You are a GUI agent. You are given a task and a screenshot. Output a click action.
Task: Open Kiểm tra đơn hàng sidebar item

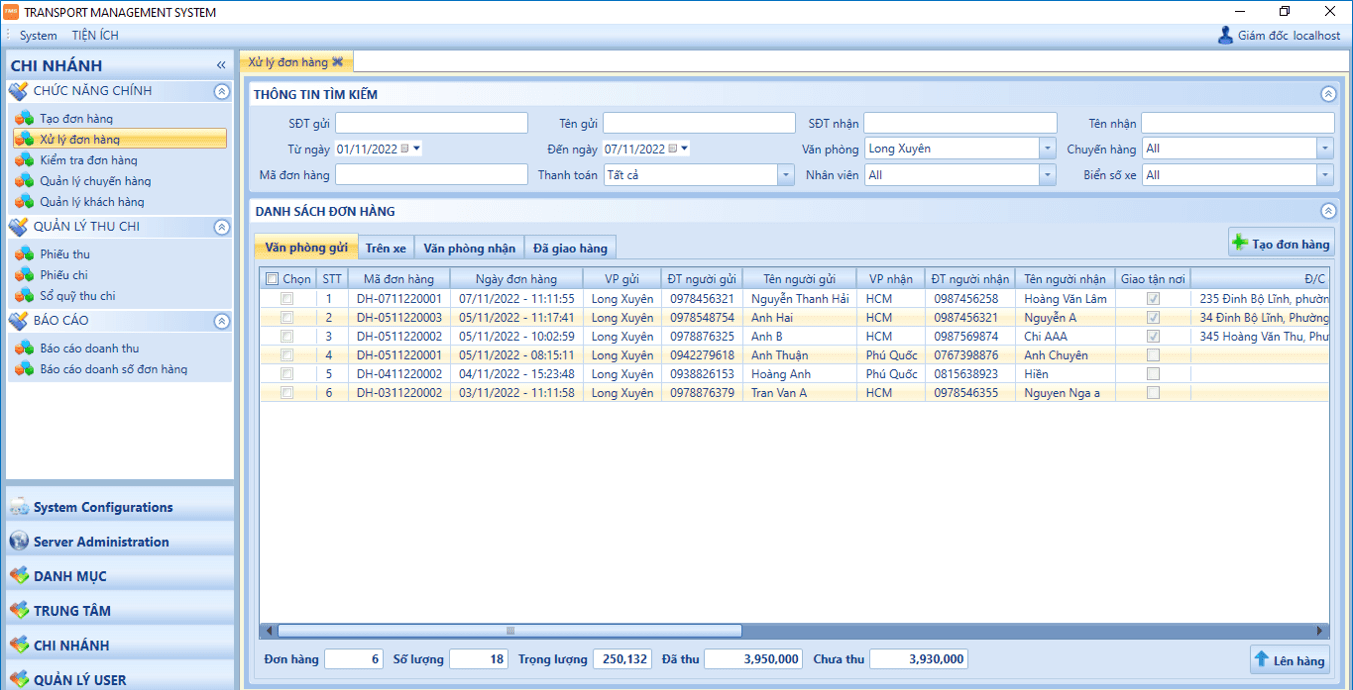(x=88, y=160)
